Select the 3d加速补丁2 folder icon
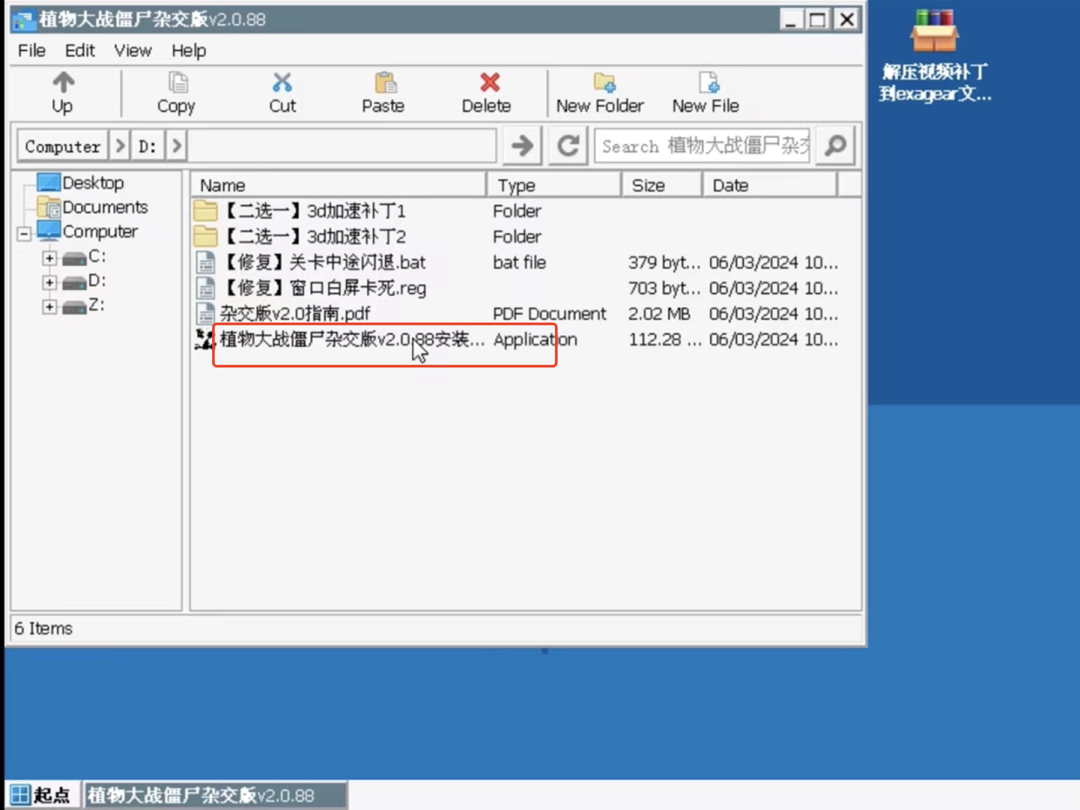 (x=205, y=236)
